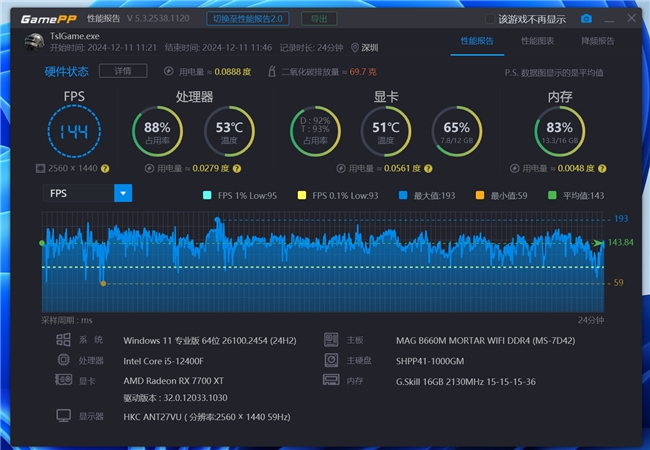Click the help icon beside memory power 0.0048 度
Screen dimensions: 650x450
(602, 169)
